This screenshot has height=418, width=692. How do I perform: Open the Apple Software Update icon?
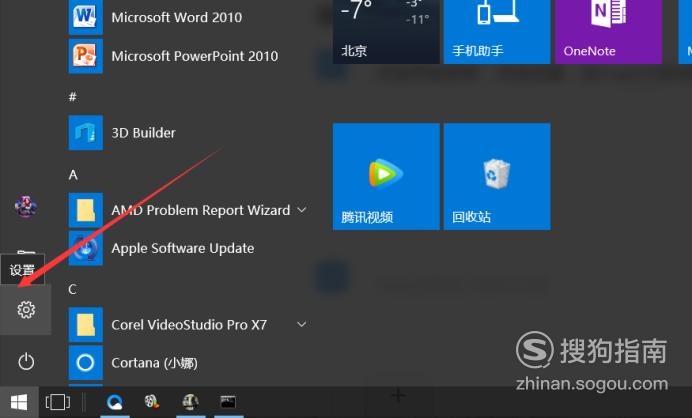coord(86,248)
